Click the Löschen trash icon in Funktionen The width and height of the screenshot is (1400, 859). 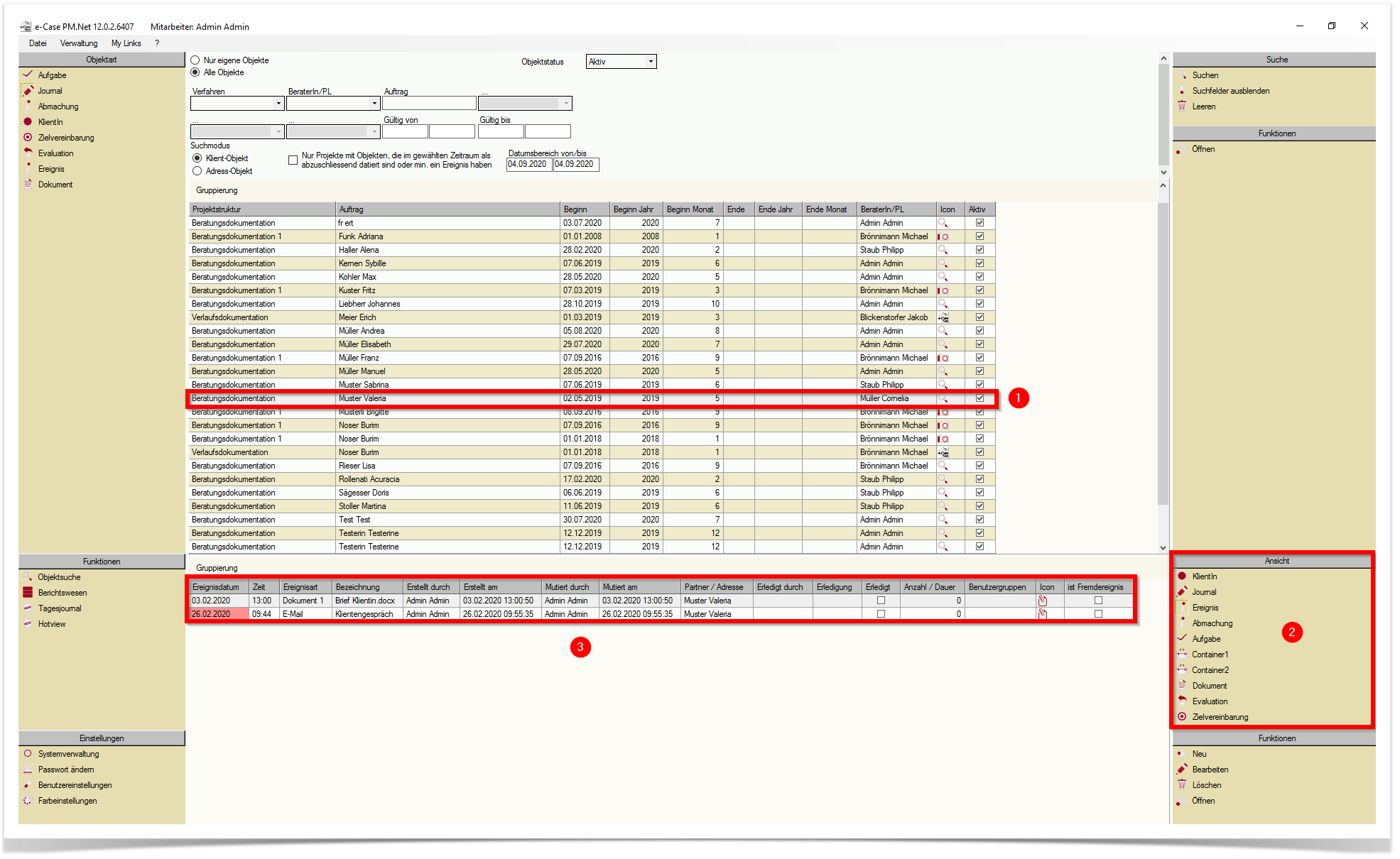click(1182, 784)
